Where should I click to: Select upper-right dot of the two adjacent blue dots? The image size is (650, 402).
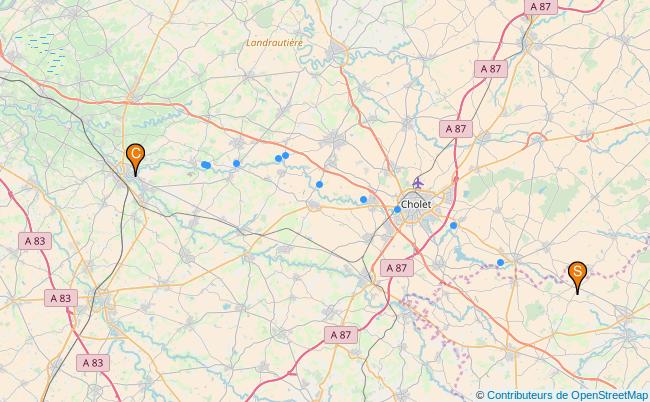coord(285,155)
